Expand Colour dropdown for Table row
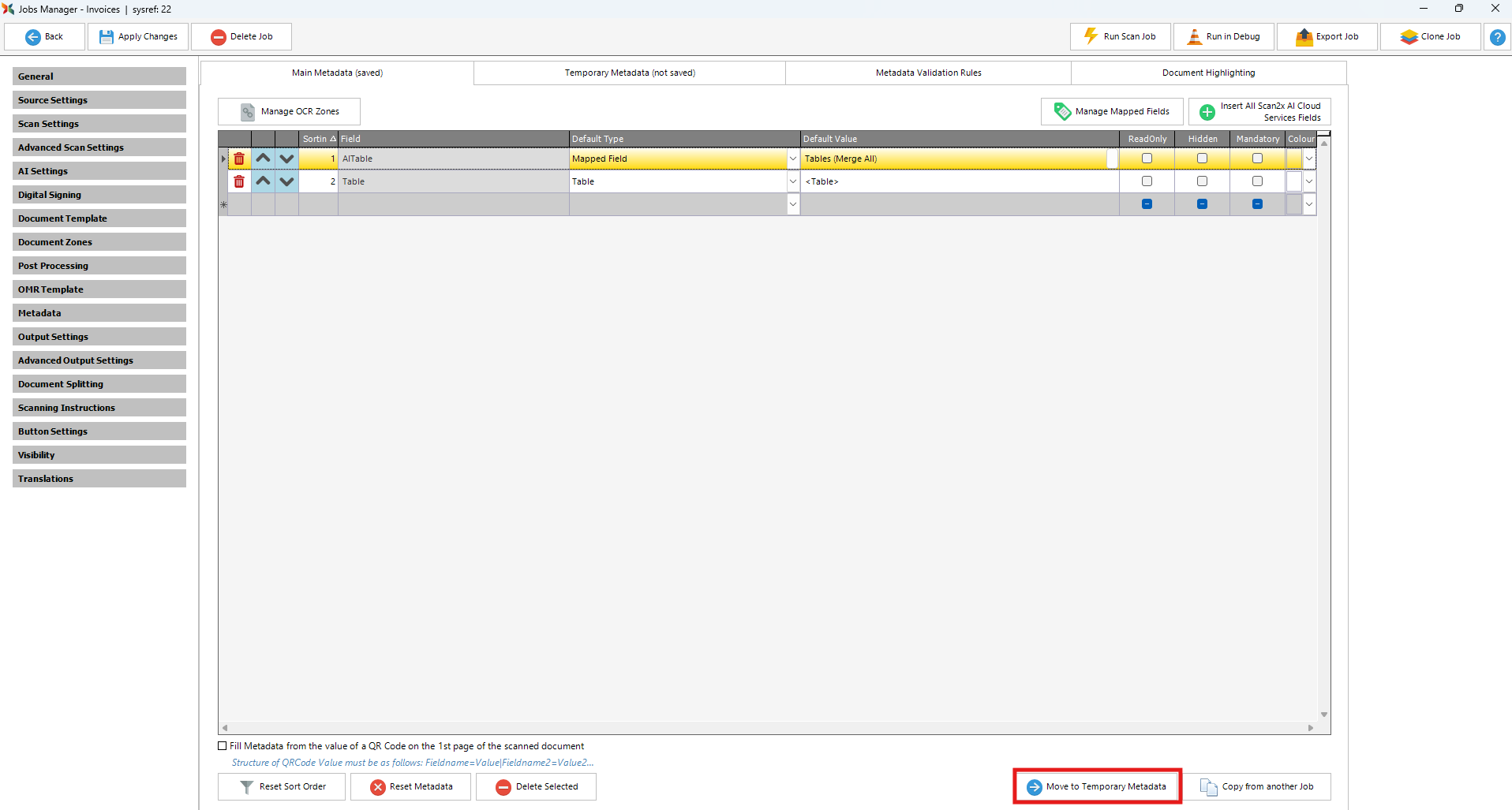Viewport: 1512px width, 810px height. (x=1308, y=181)
